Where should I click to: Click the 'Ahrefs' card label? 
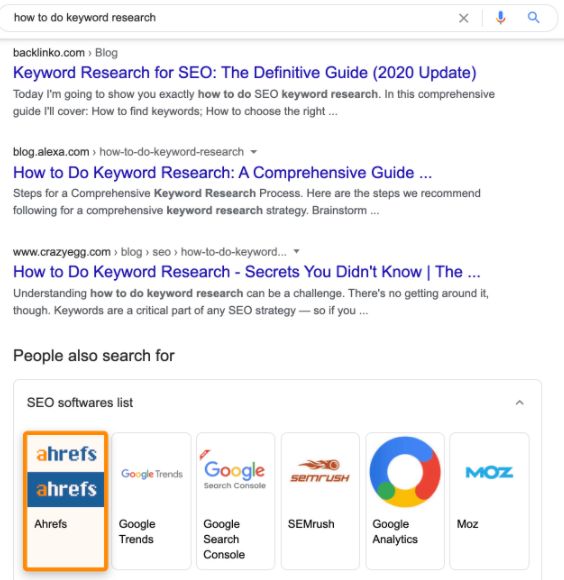pos(51,524)
